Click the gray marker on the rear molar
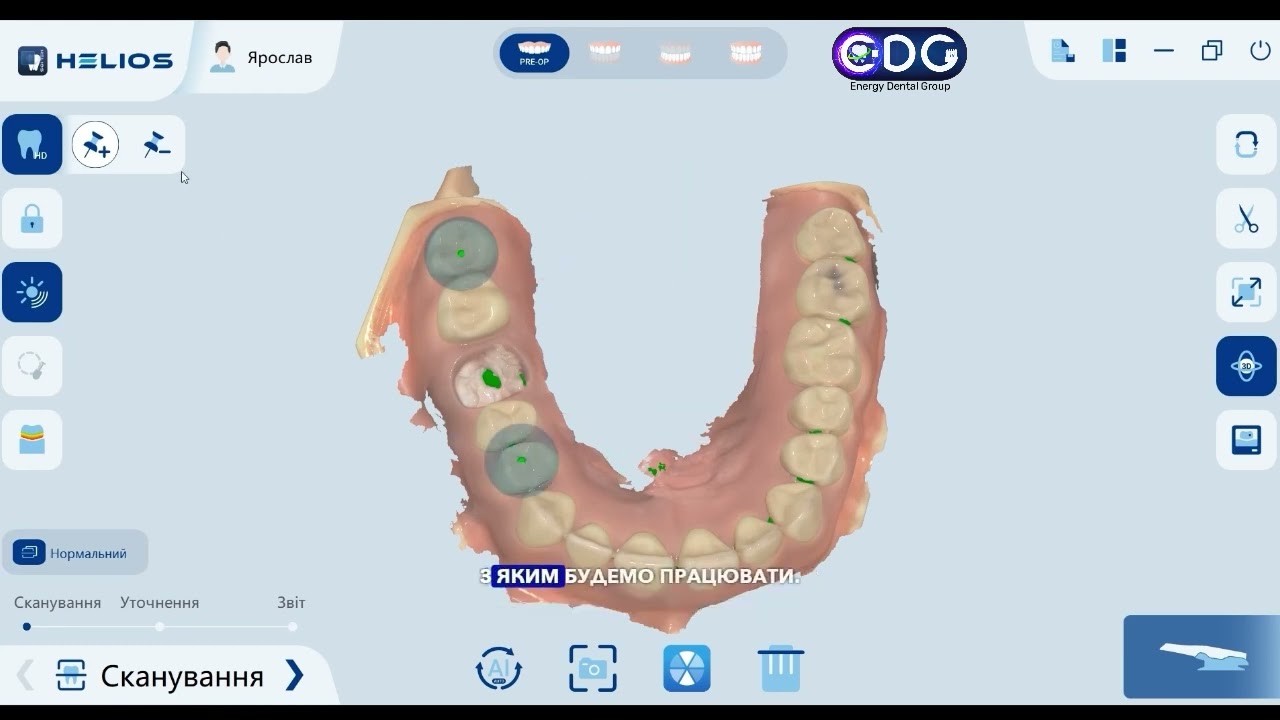1280x720 pixels. click(461, 254)
